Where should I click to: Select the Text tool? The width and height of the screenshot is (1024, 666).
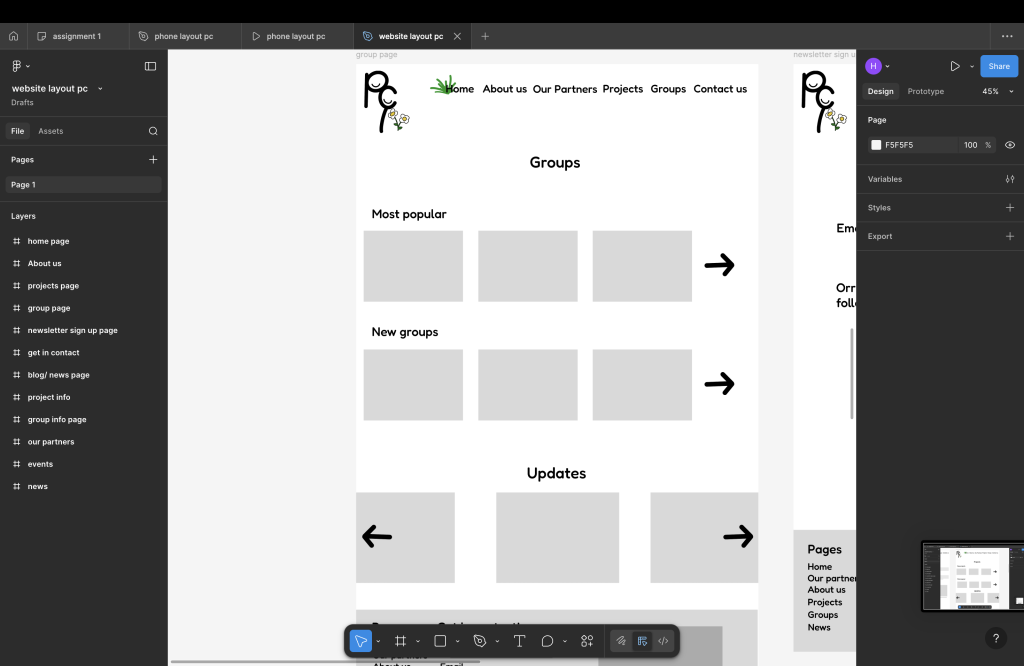tap(519, 641)
